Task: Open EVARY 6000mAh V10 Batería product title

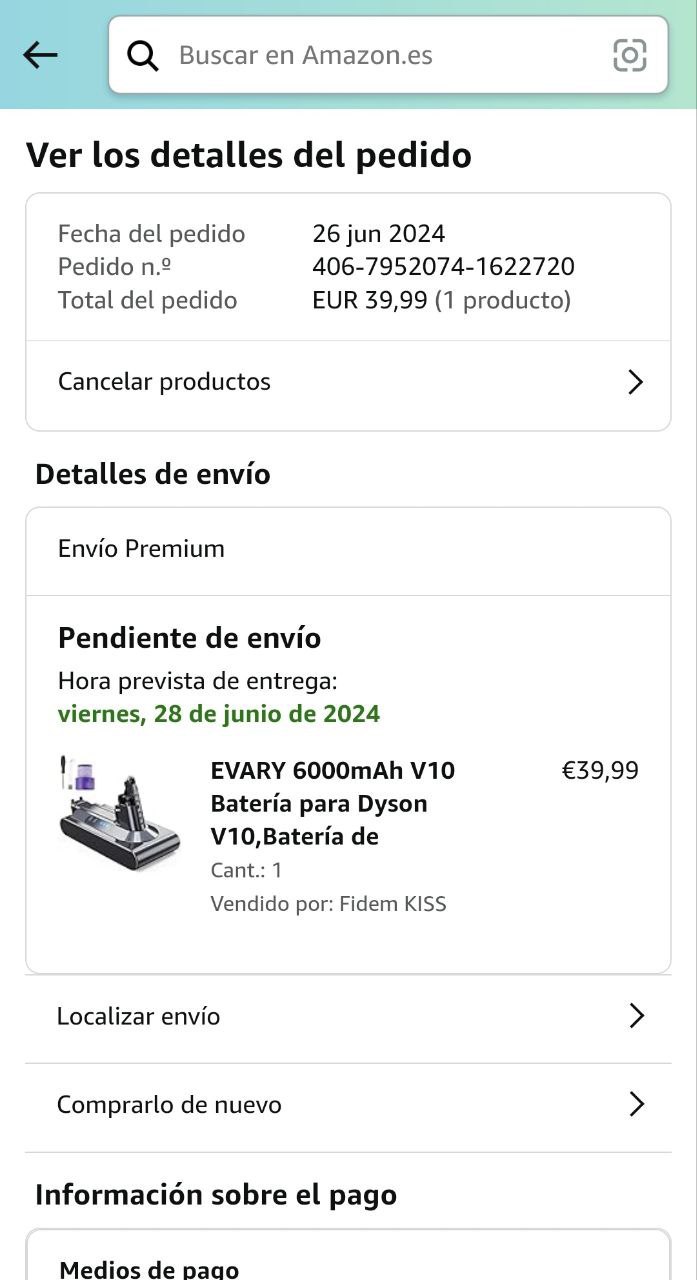Action: pyautogui.click(x=333, y=803)
